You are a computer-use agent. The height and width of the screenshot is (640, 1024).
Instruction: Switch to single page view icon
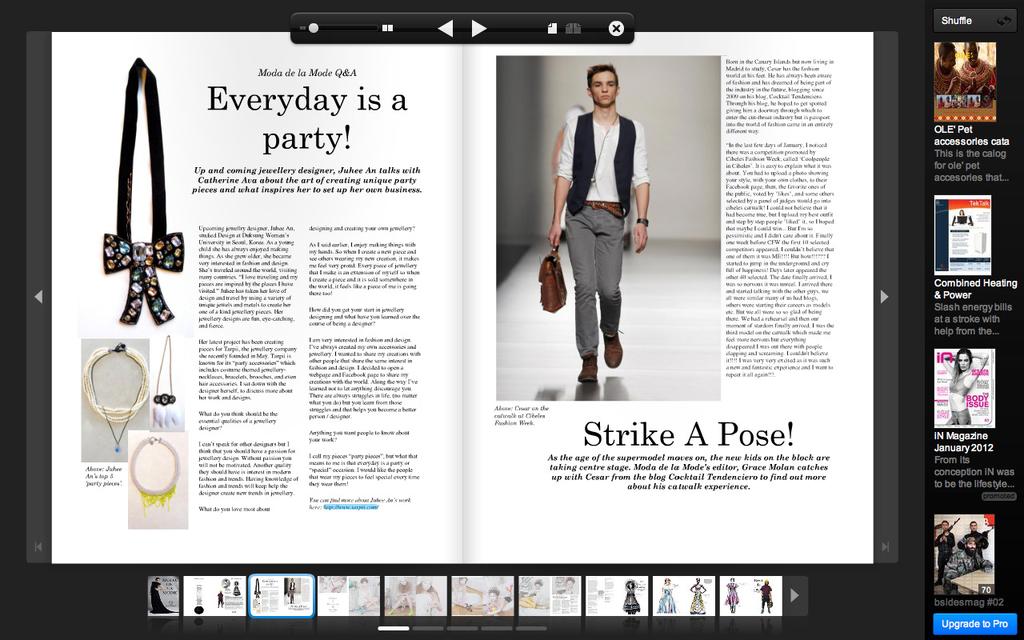click(x=552, y=28)
